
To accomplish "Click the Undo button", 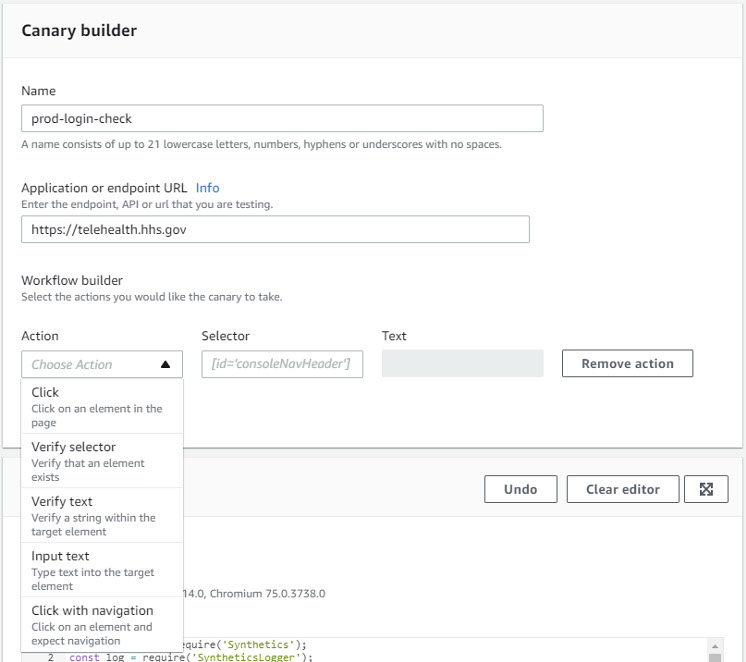I will point(520,489).
